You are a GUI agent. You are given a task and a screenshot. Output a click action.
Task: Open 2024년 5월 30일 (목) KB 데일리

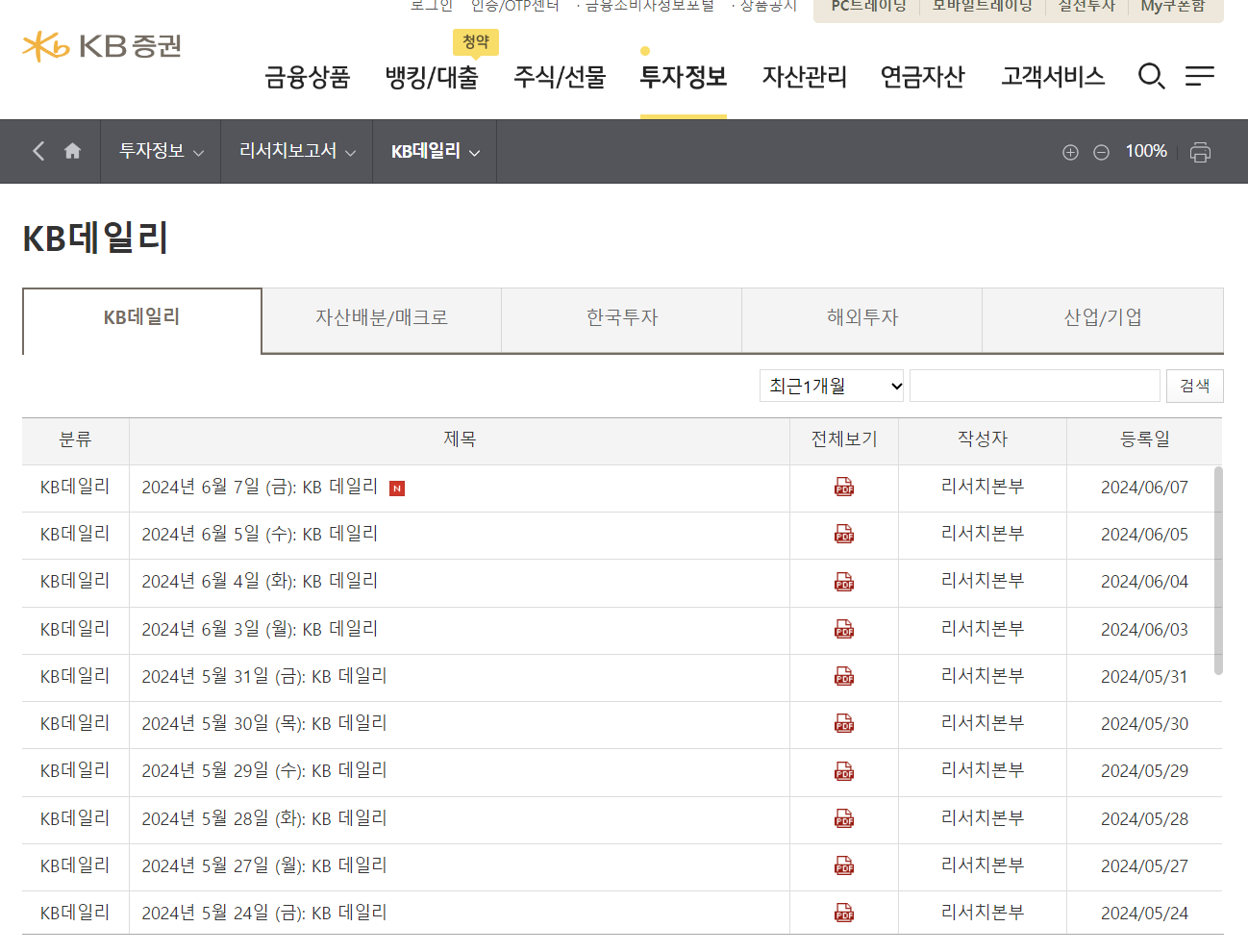264,723
